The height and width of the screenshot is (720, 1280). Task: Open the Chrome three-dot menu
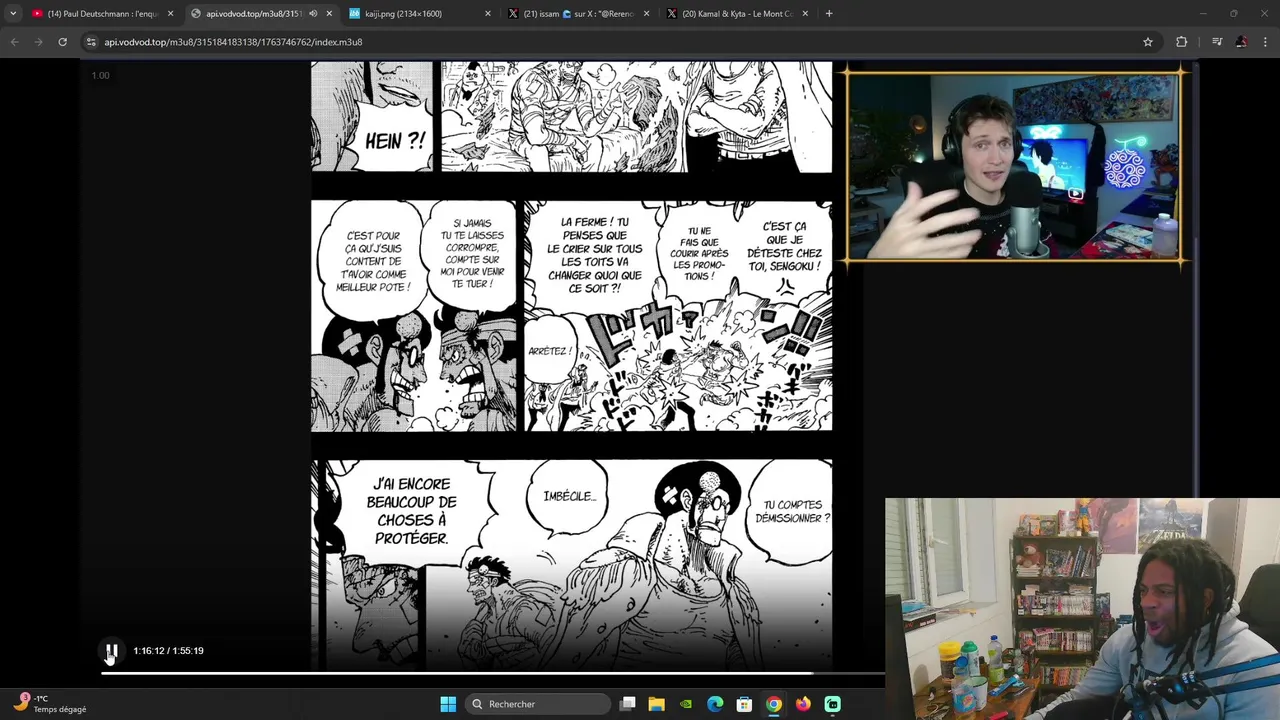1266,42
